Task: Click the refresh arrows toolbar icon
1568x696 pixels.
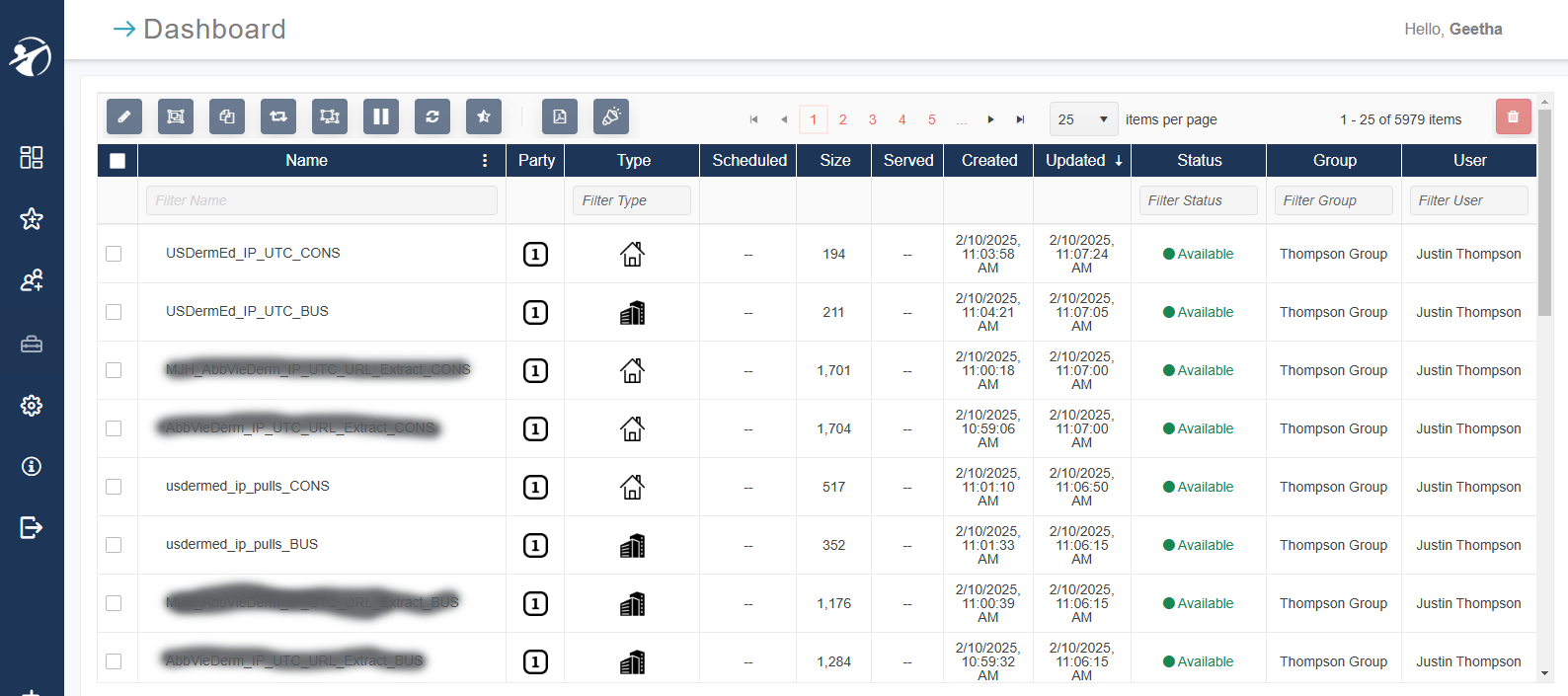Action: (432, 116)
